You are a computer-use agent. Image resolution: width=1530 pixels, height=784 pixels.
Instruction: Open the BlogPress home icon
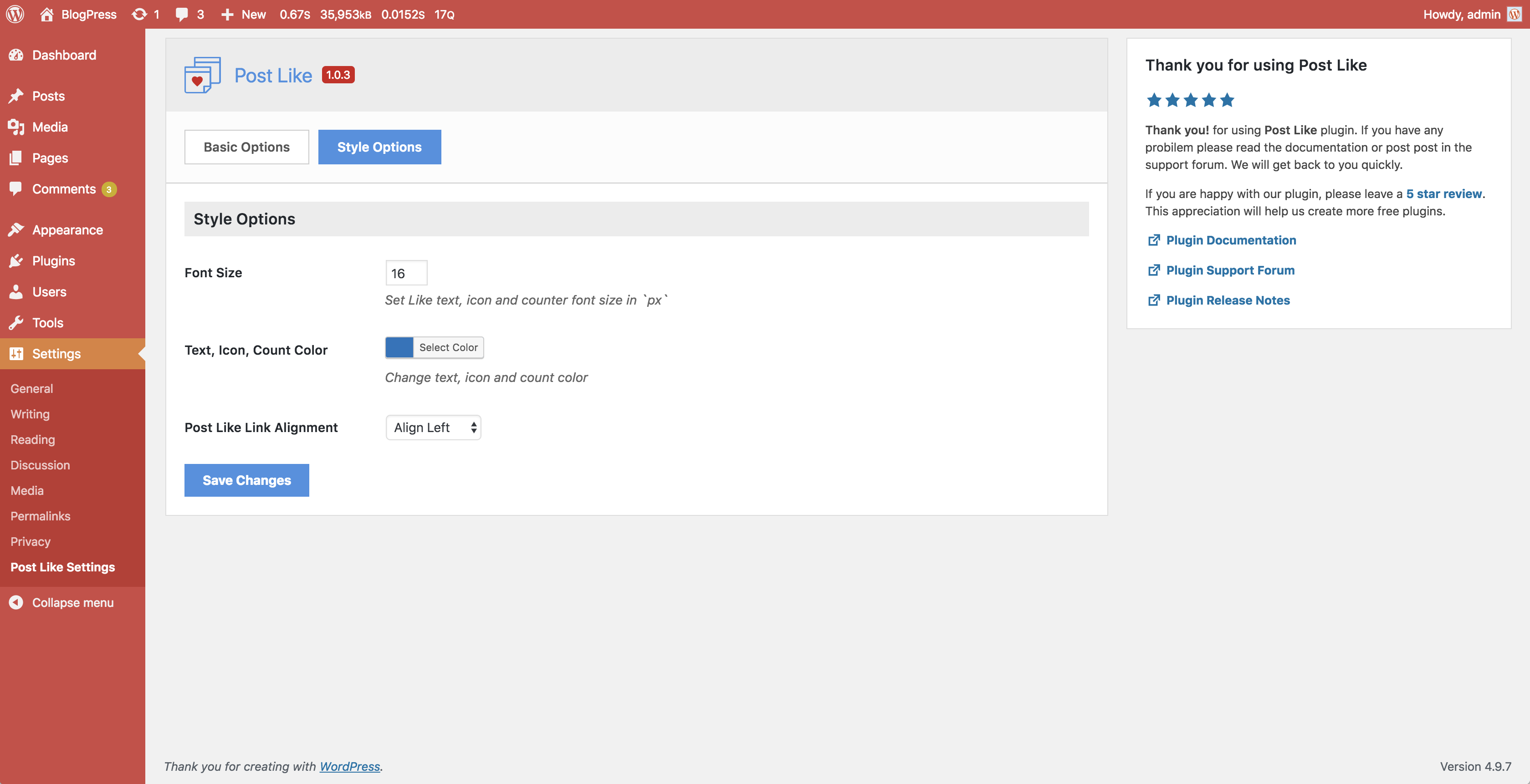pos(46,14)
